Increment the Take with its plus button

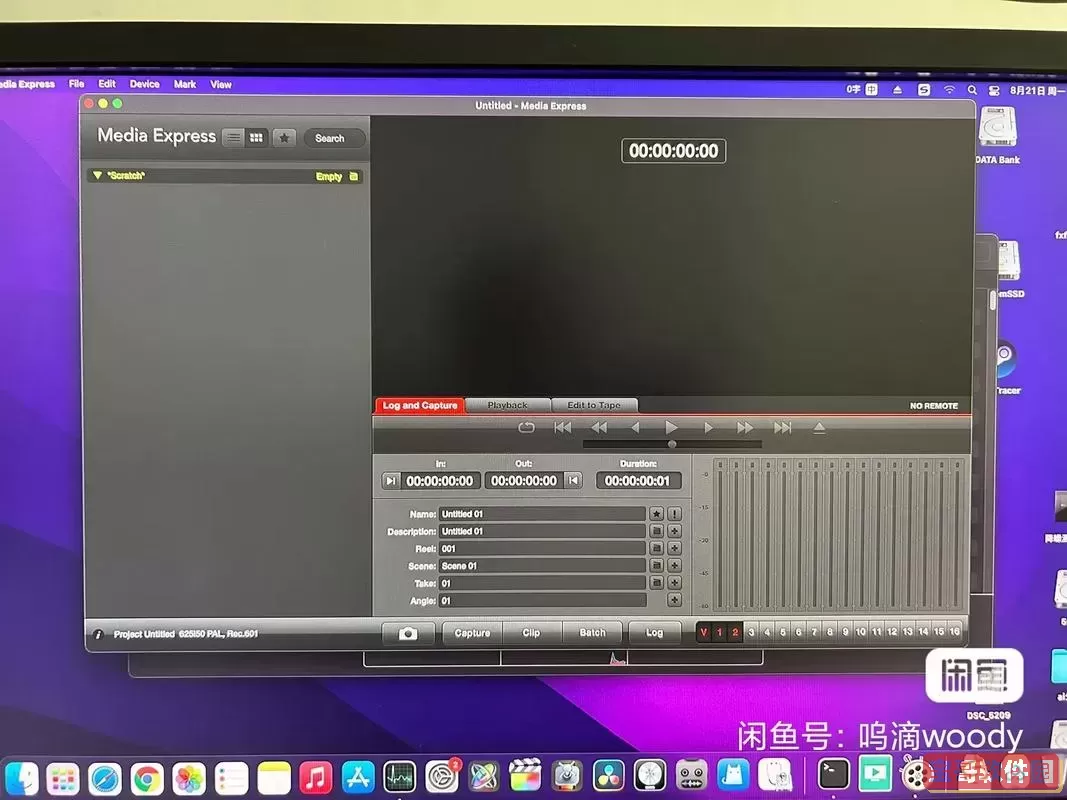click(x=674, y=583)
